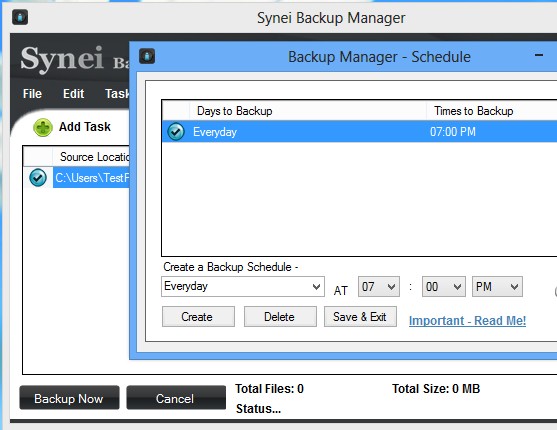The height and width of the screenshot is (430, 557).
Task: Click the Delete schedule button
Action: (x=280, y=316)
